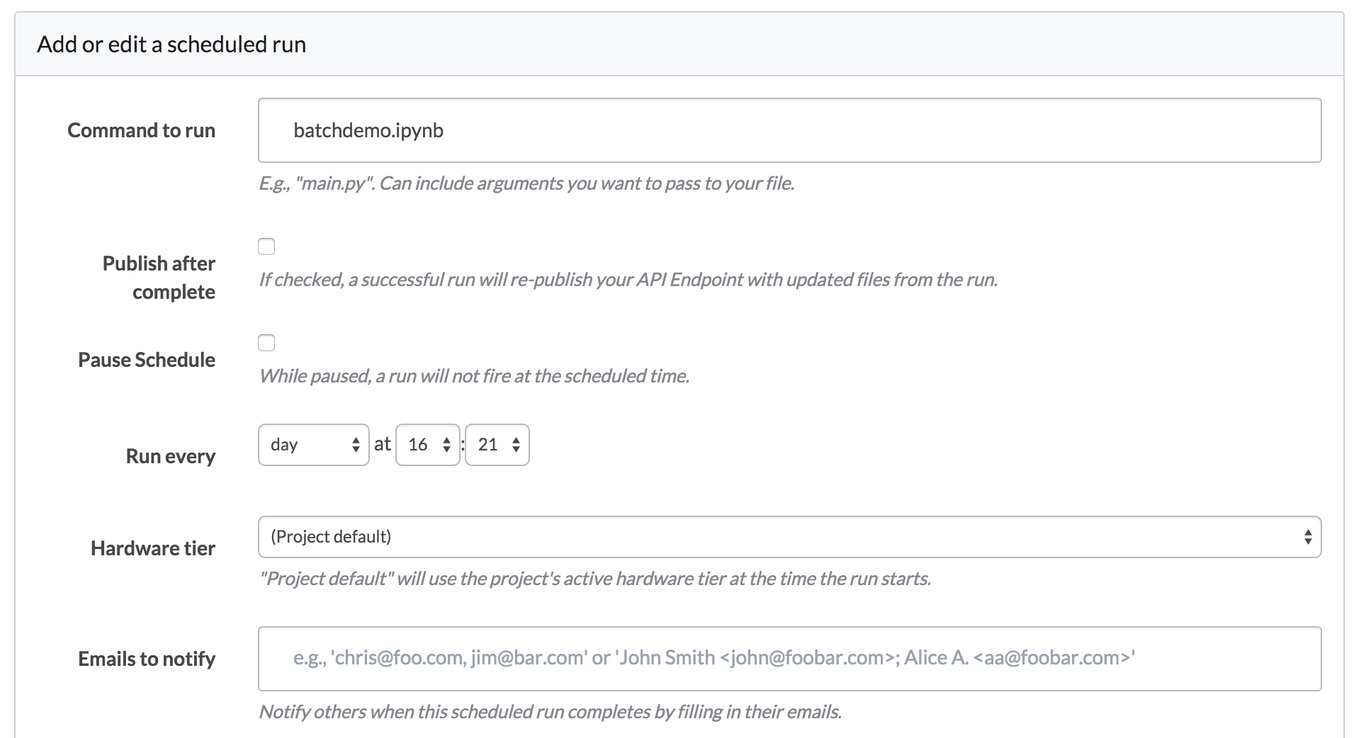Select the 'Command to run' input containing batchdemo.ipynb

[x=789, y=130]
